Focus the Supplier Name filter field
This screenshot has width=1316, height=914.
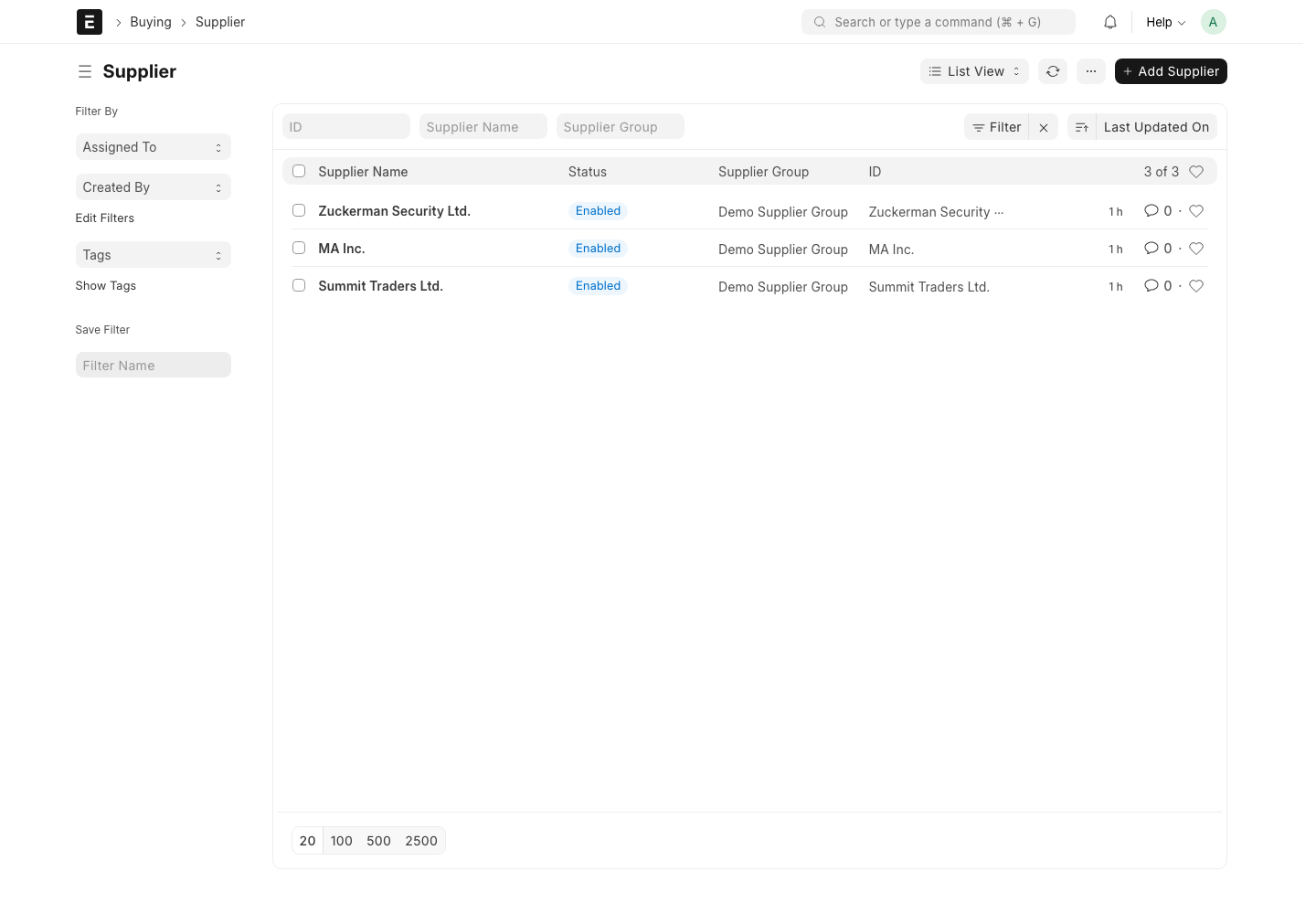(483, 127)
